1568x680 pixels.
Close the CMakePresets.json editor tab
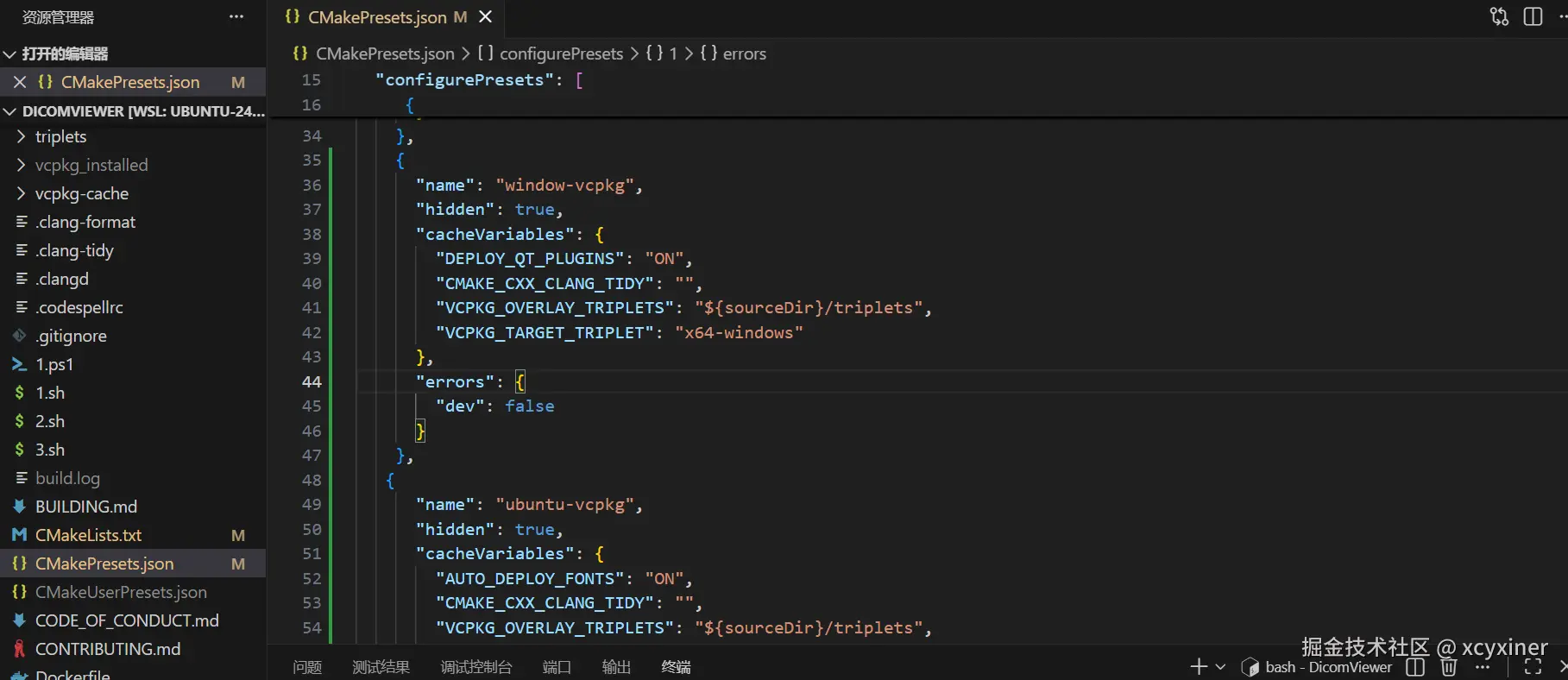coord(486,16)
